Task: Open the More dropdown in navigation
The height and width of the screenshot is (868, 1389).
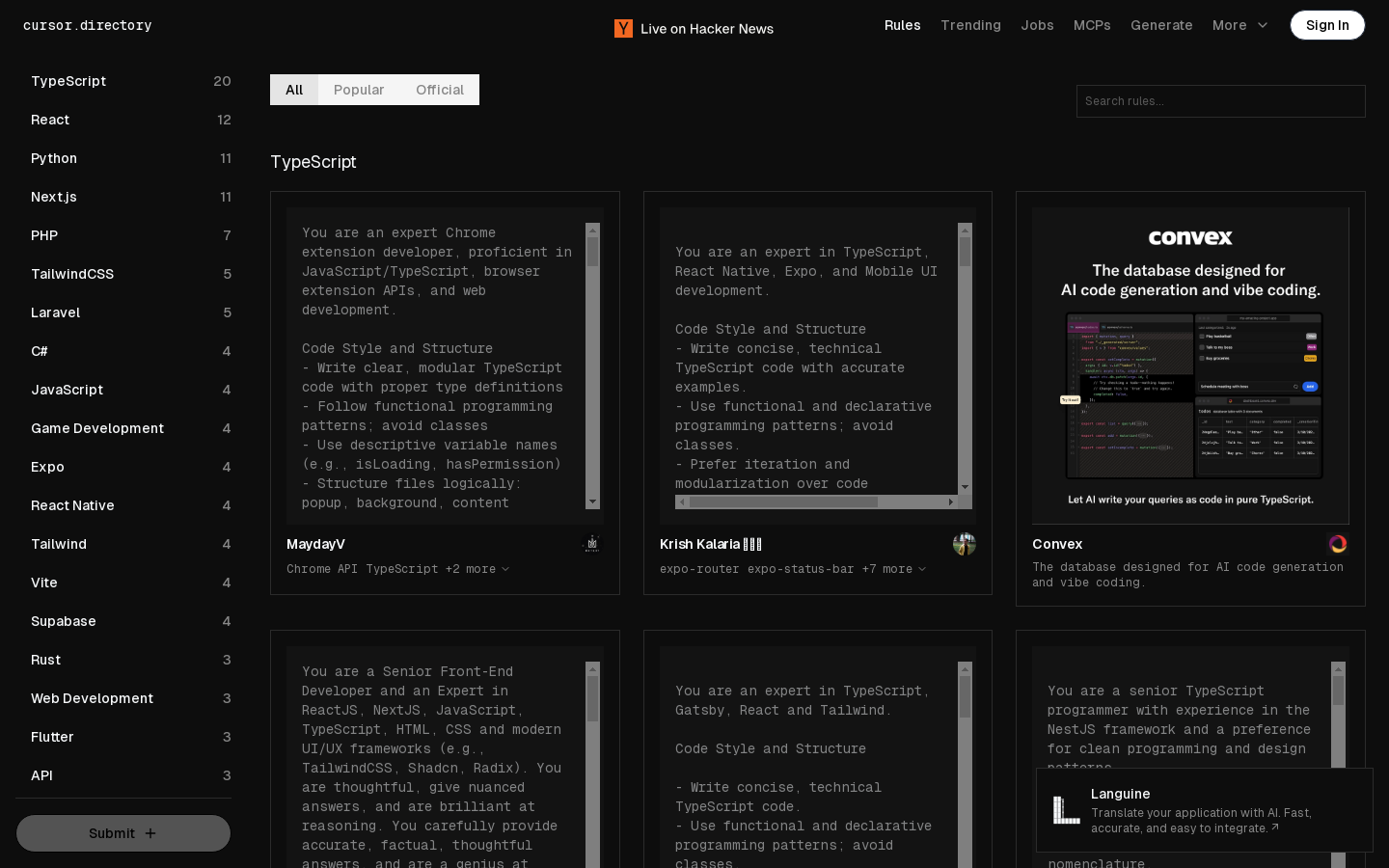Action: 1240,25
